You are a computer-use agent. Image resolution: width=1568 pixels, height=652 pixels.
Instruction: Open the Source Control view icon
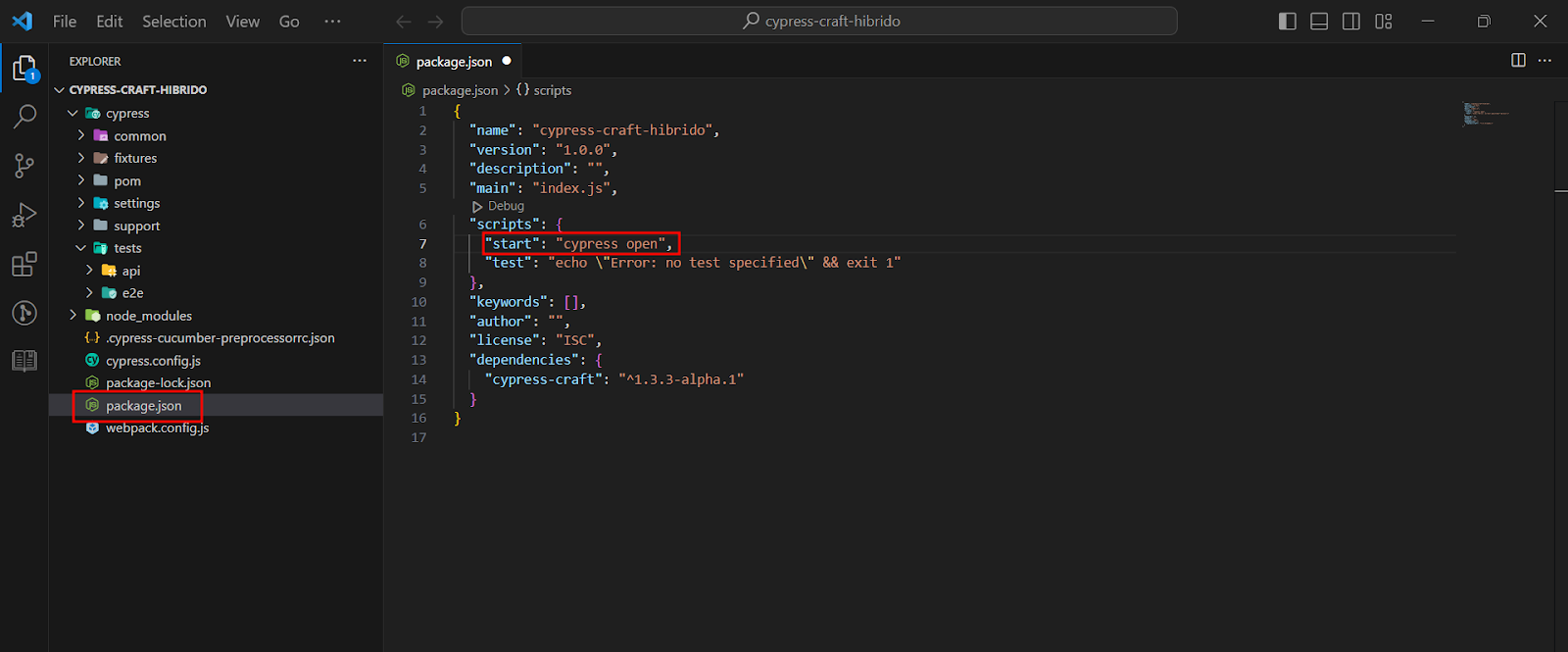24,166
